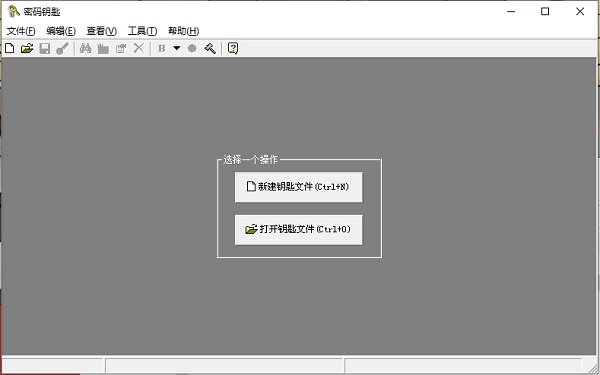The image size is (600, 375).
Task: Click the new file toolbar icon
Action: pyautogui.click(x=10, y=49)
